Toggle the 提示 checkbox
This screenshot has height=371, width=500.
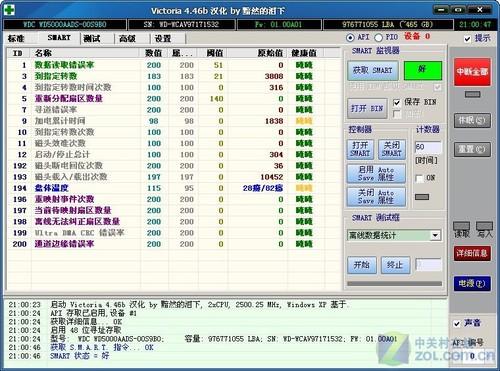click(x=467, y=39)
